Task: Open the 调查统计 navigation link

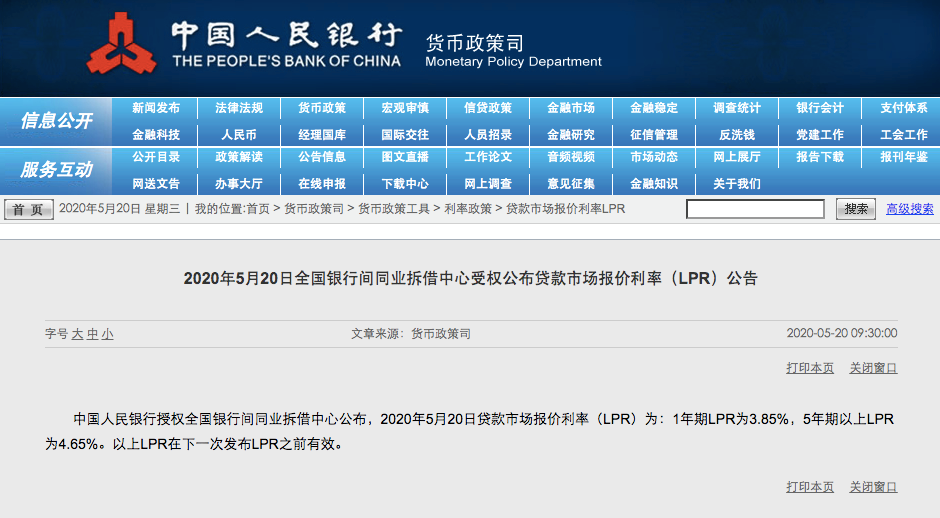Action: [x=736, y=108]
